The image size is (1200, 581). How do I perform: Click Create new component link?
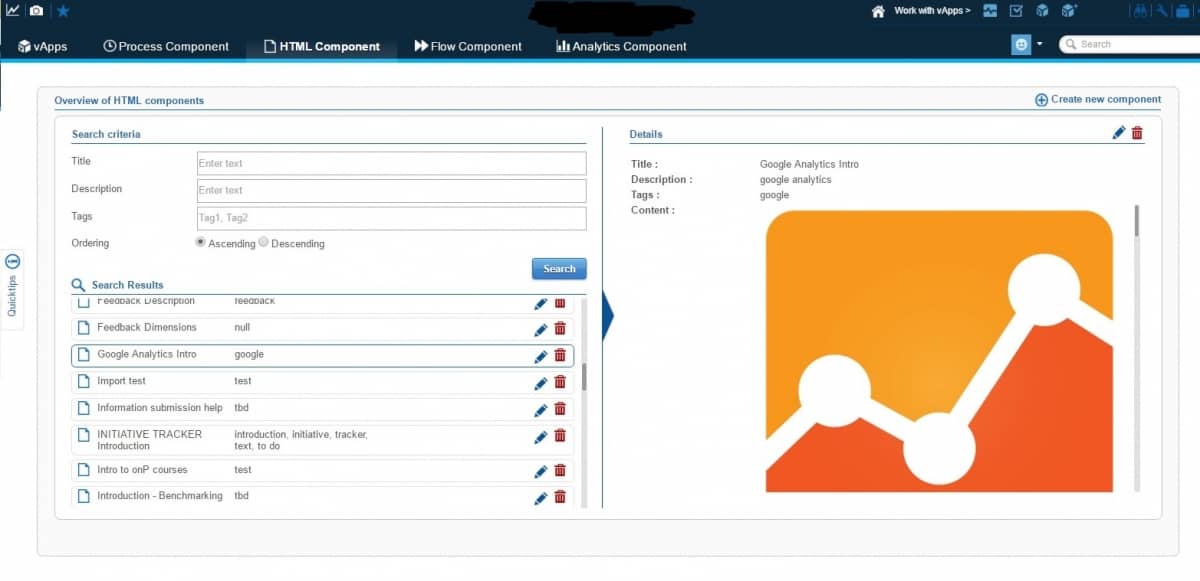1098,100
